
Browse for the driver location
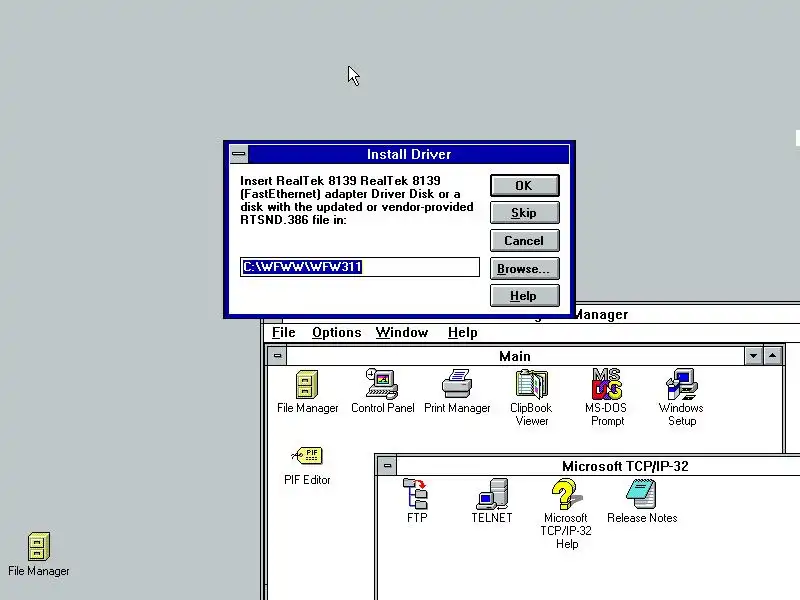click(524, 268)
